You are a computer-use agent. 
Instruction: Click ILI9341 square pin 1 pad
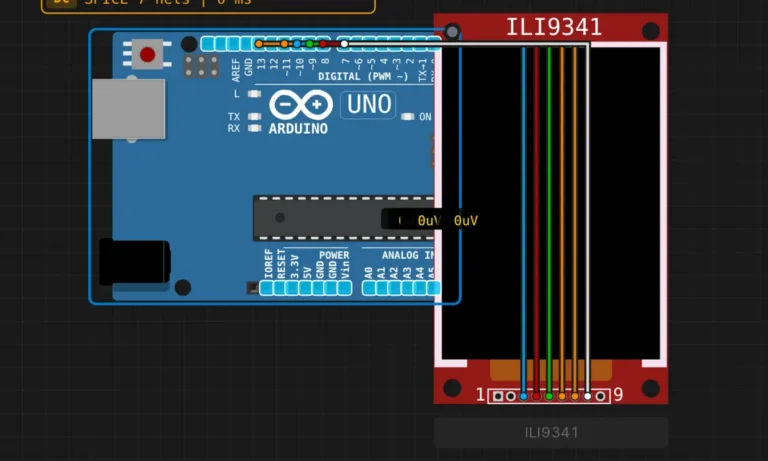(x=498, y=396)
